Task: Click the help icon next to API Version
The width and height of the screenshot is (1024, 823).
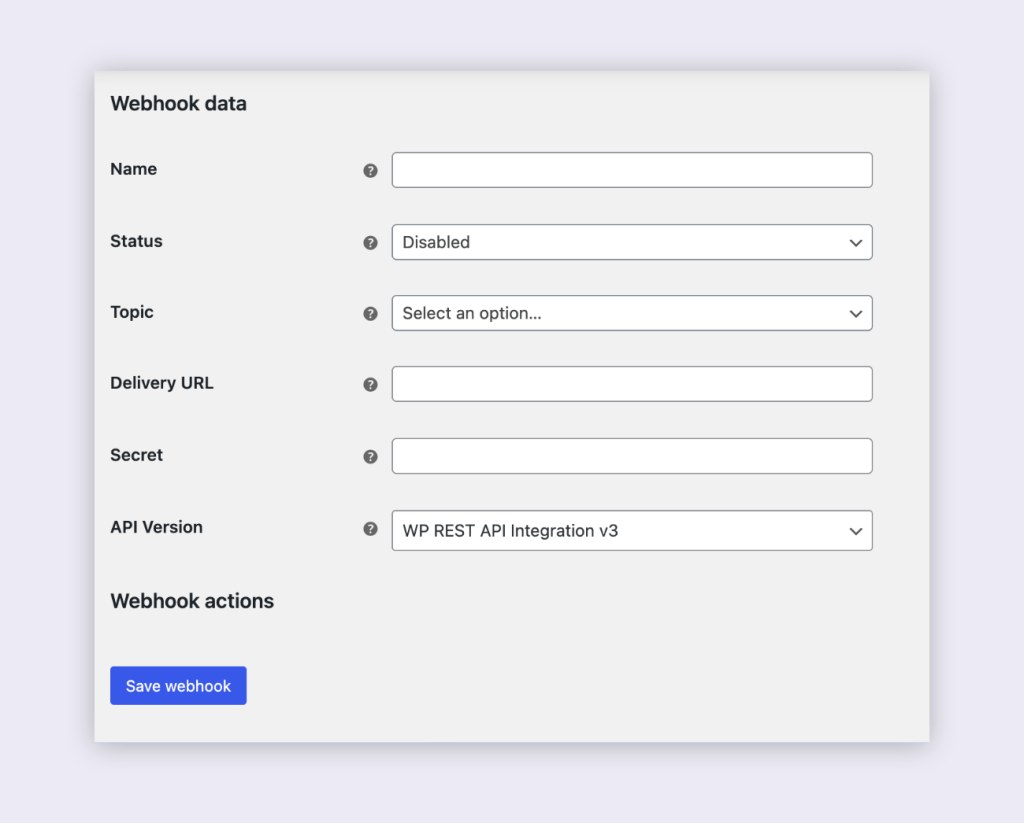Action: [x=370, y=529]
